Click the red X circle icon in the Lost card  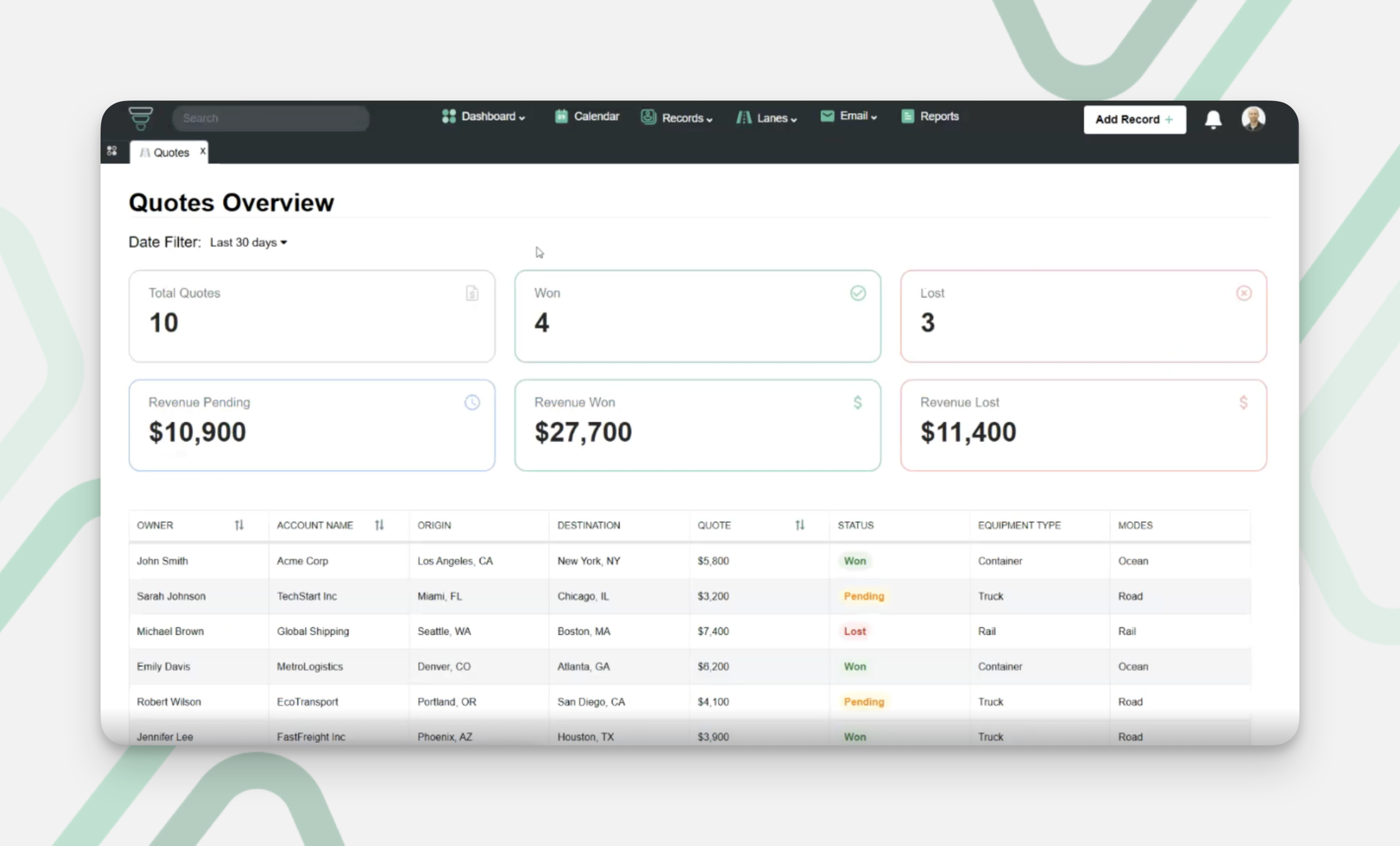point(1243,293)
